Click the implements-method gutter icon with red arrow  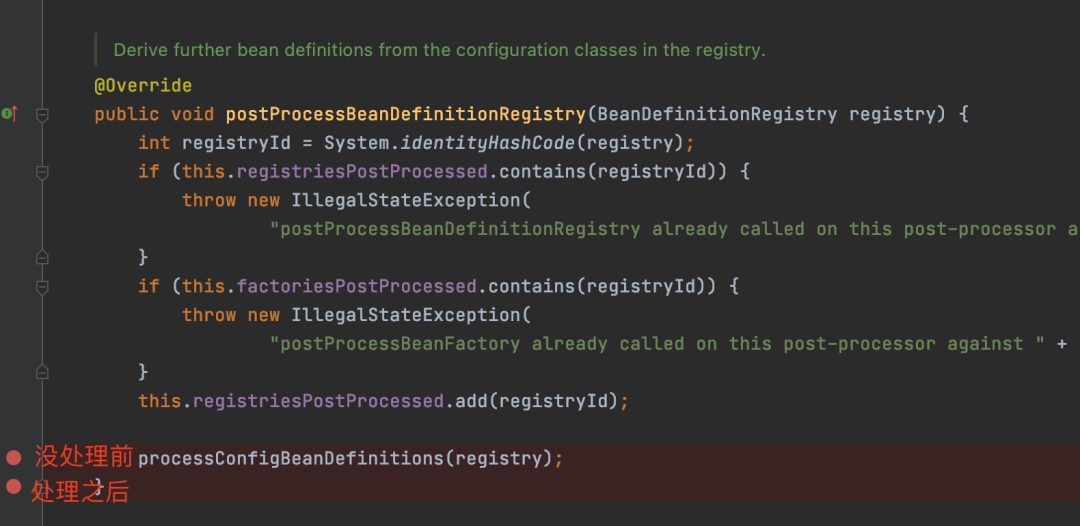coord(10,114)
